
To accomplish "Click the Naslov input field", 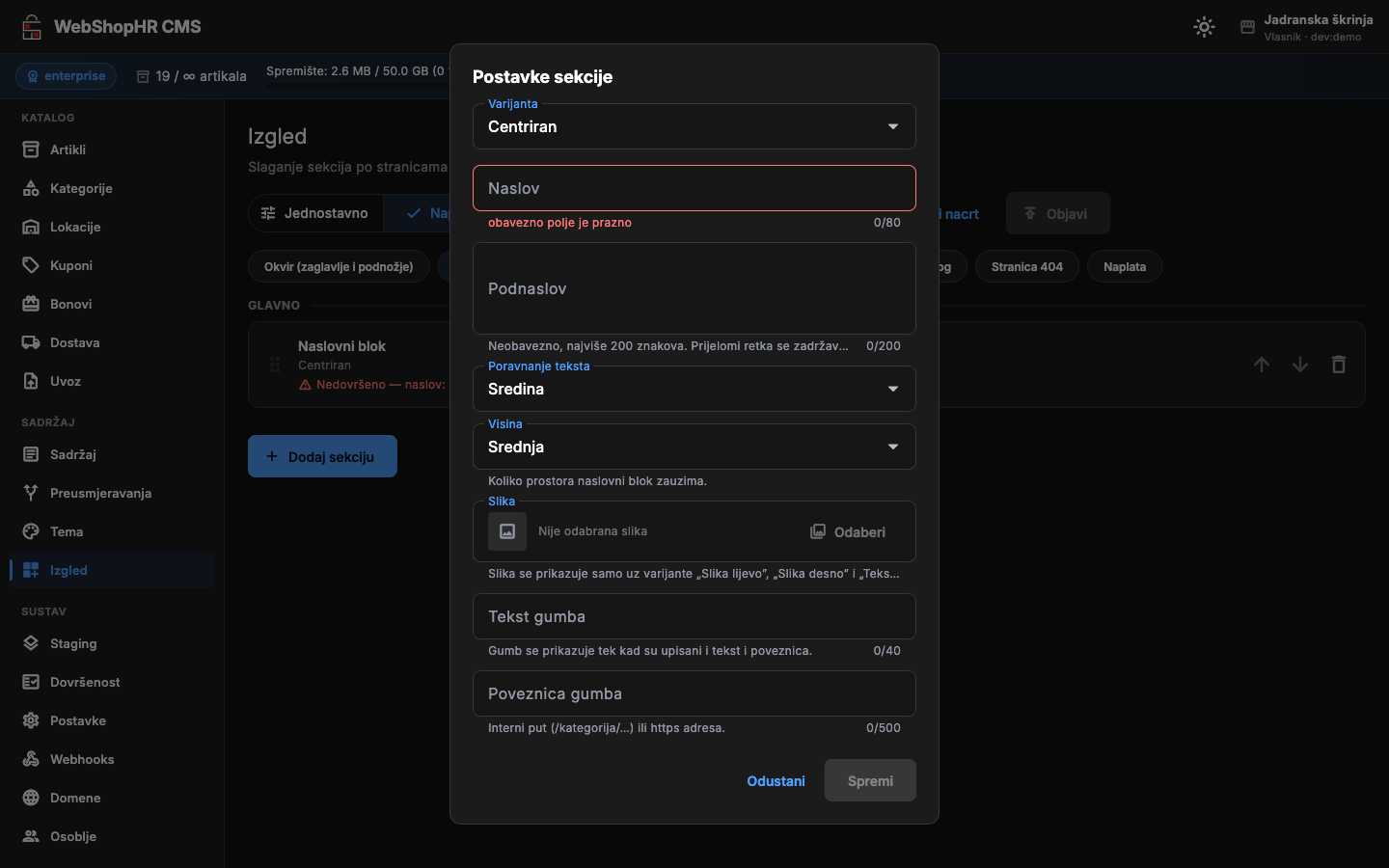I will pos(694,188).
